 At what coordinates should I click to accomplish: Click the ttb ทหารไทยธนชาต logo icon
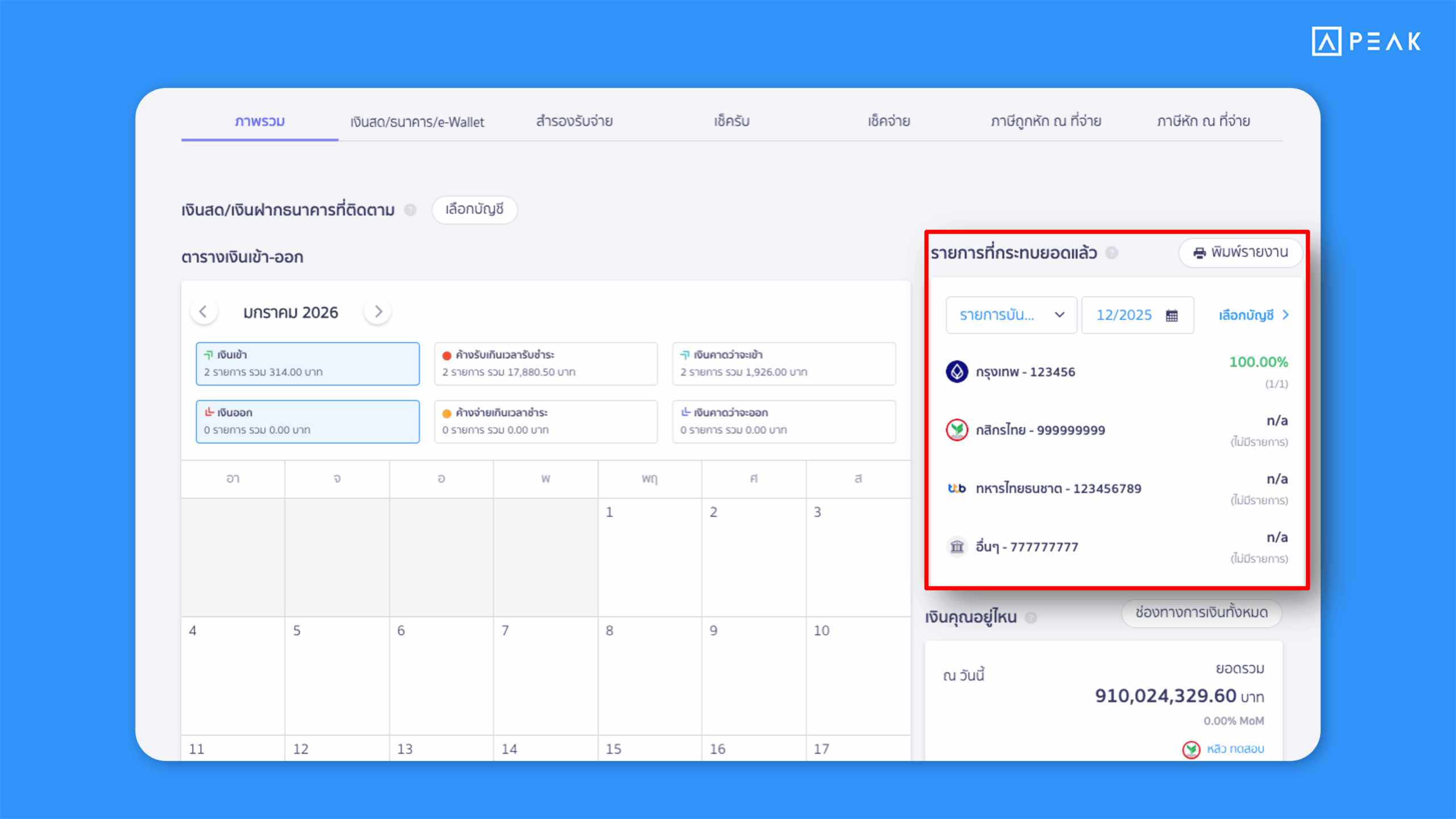(957, 489)
